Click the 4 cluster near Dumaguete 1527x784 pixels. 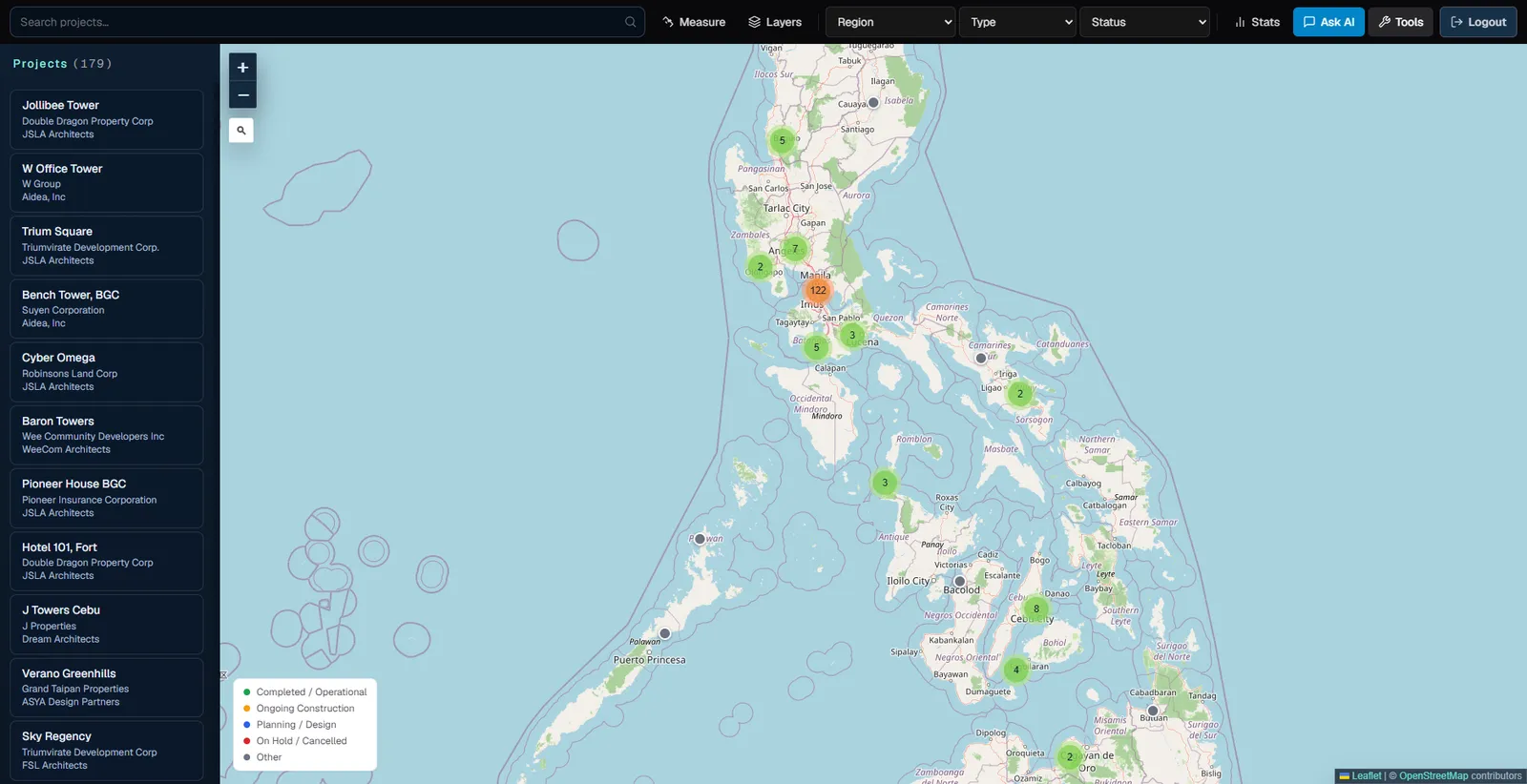tap(1016, 670)
